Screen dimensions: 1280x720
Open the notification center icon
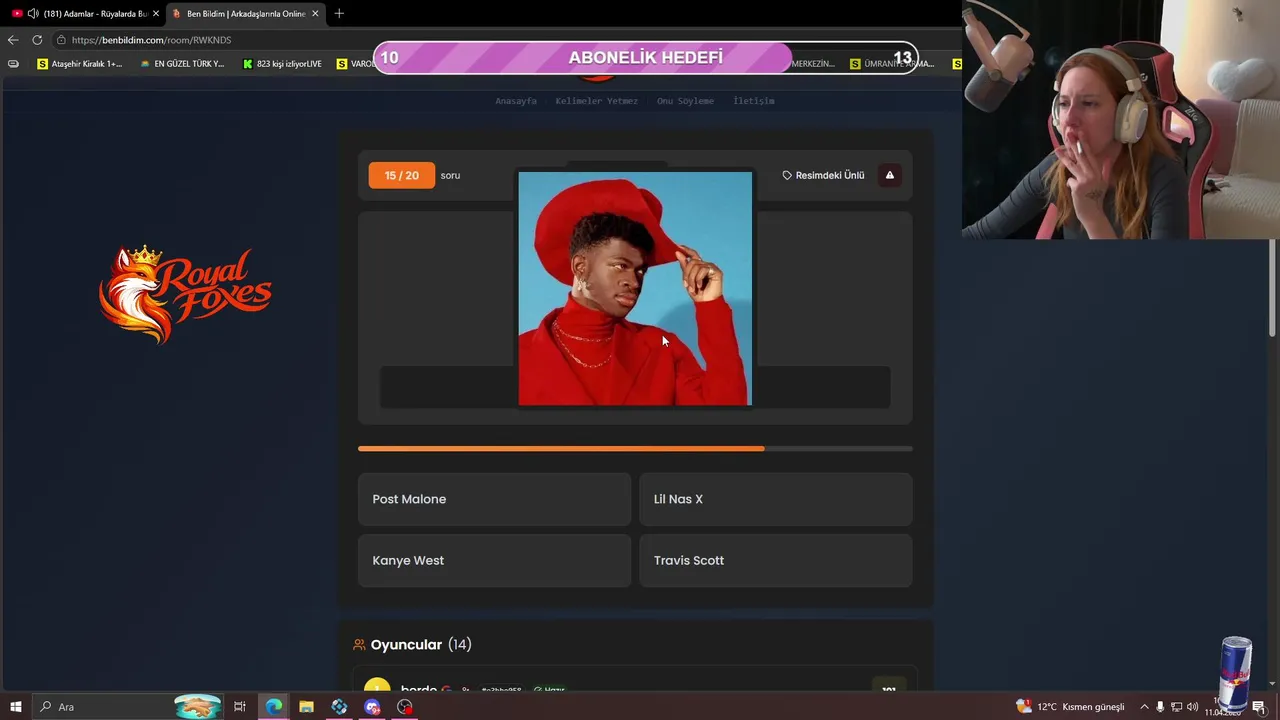pos(1259,707)
